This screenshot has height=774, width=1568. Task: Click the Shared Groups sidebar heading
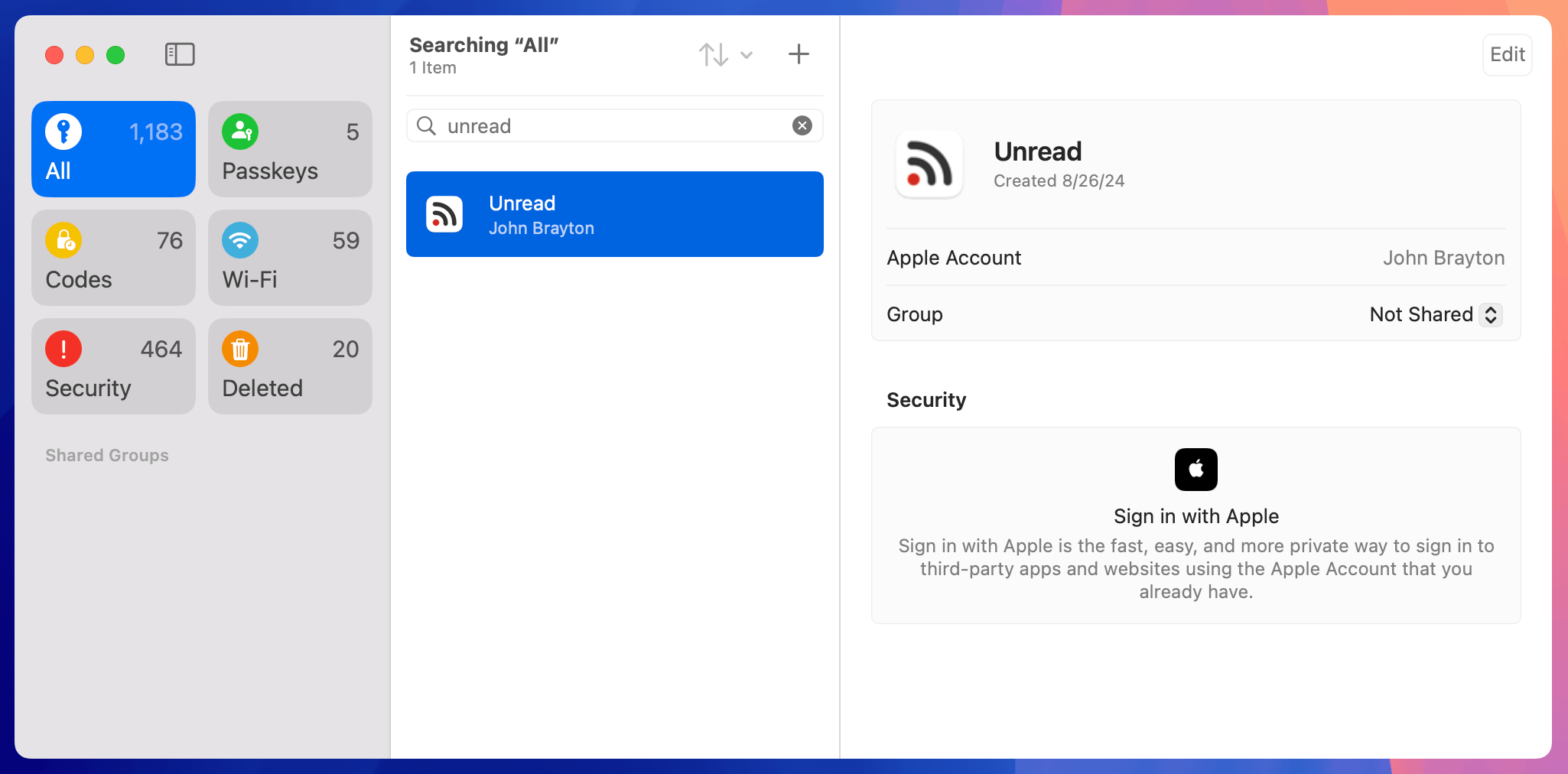click(x=107, y=455)
